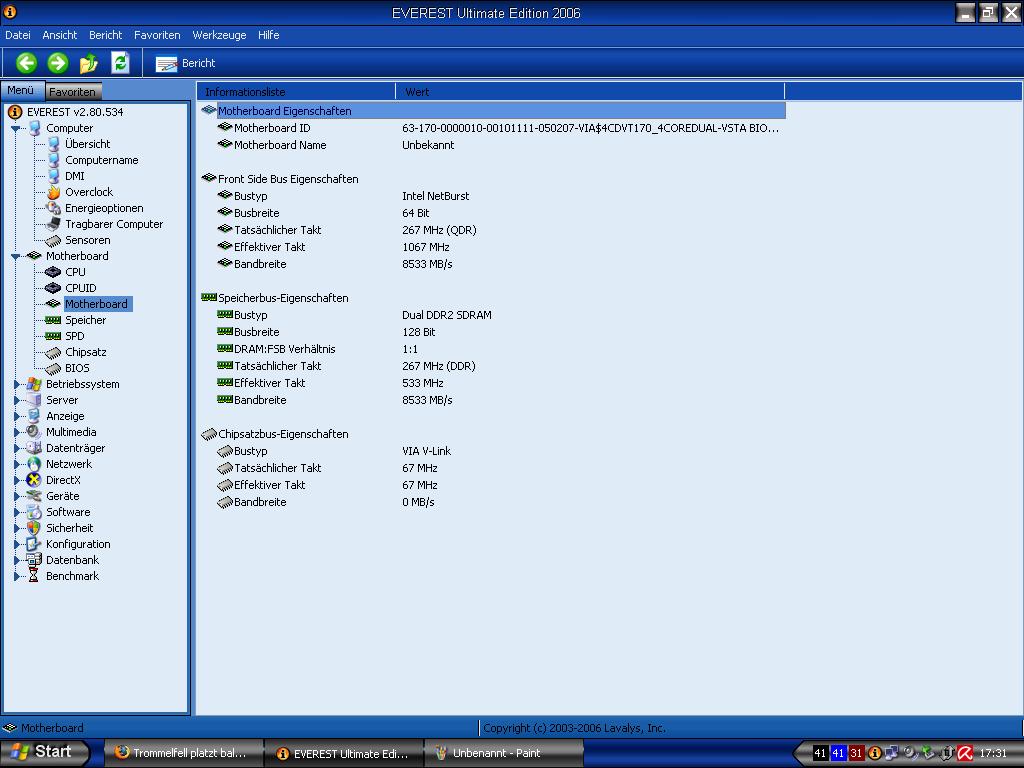Collapse the Motherboard tree category
The height and width of the screenshot is (768, 1024).
pos(16,257)
